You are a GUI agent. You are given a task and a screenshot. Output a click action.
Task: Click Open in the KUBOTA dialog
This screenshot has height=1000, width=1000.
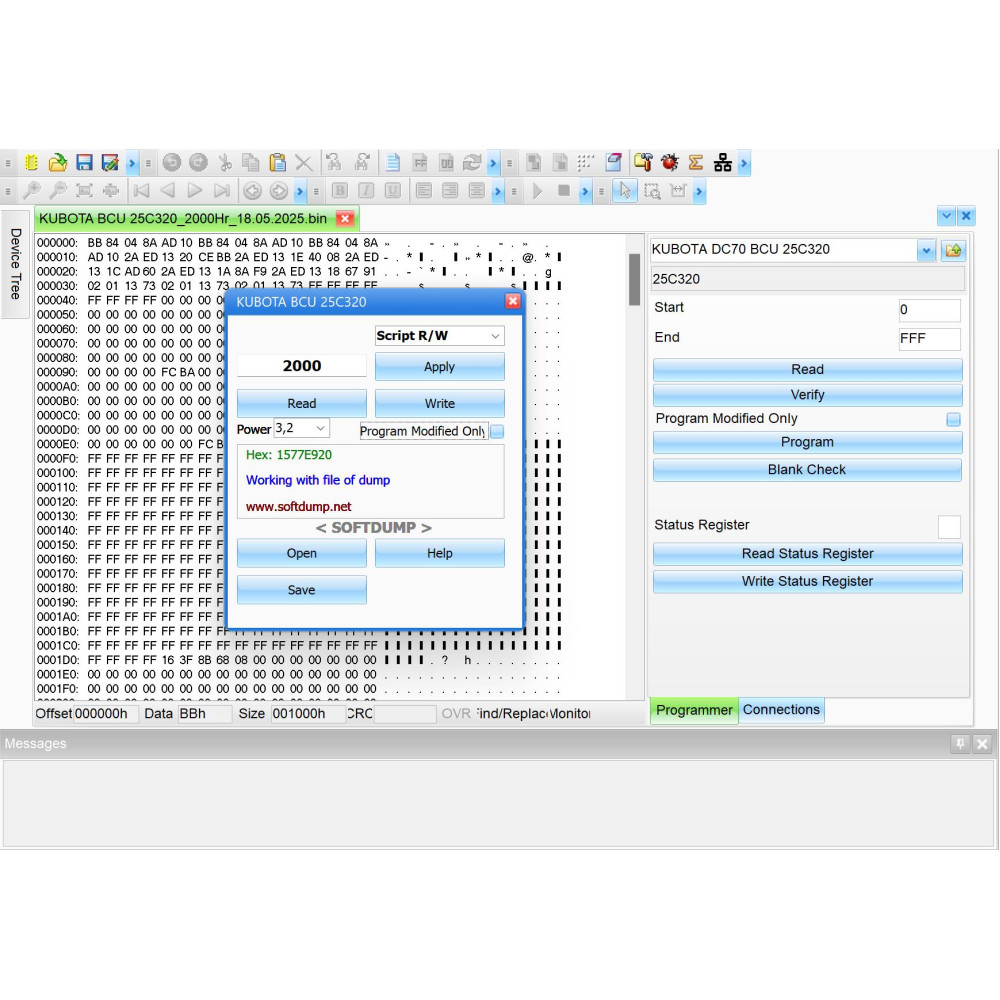click(x=302, y=553)
